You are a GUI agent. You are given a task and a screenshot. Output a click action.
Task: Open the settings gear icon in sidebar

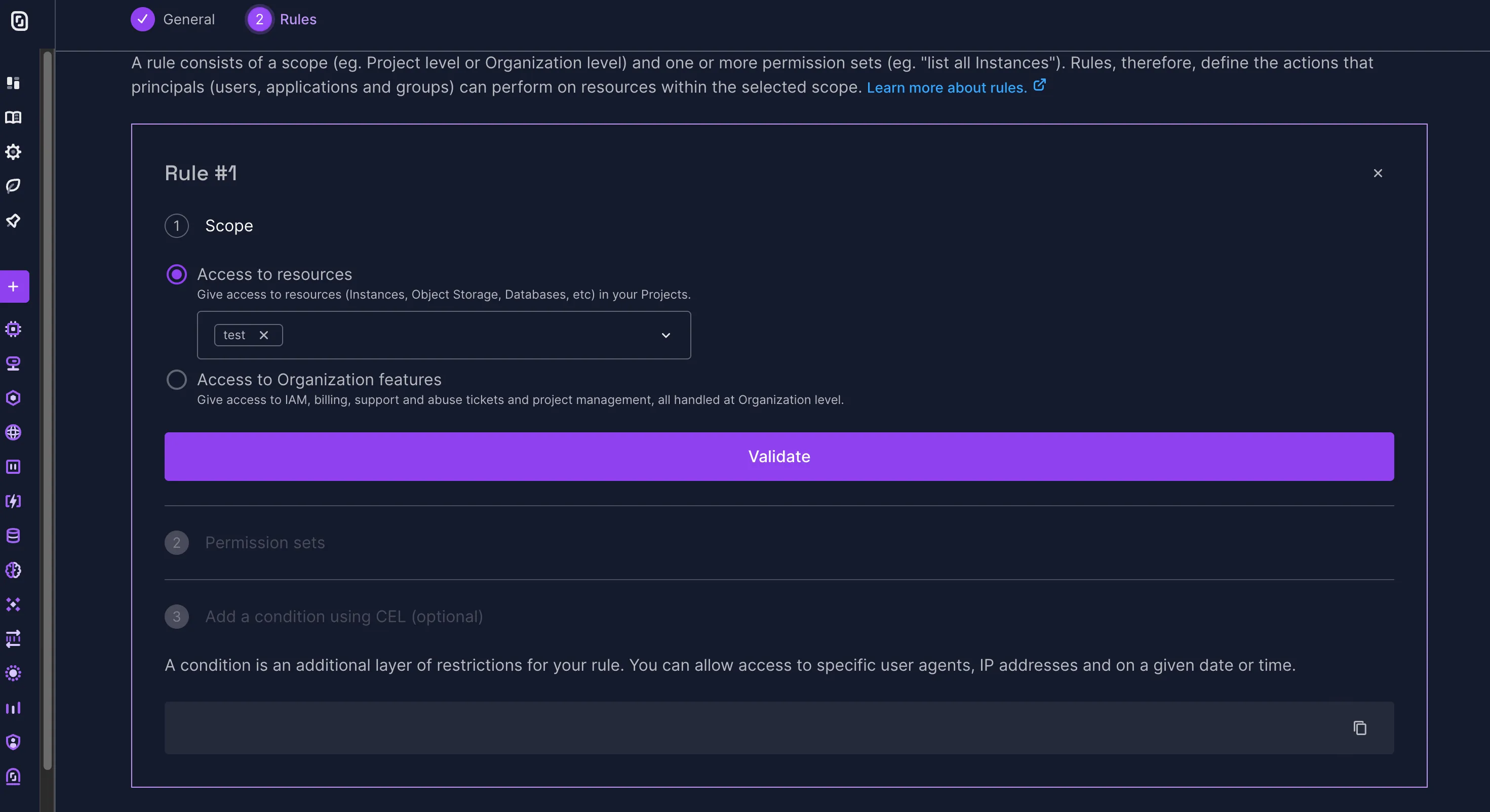(13, 152)
